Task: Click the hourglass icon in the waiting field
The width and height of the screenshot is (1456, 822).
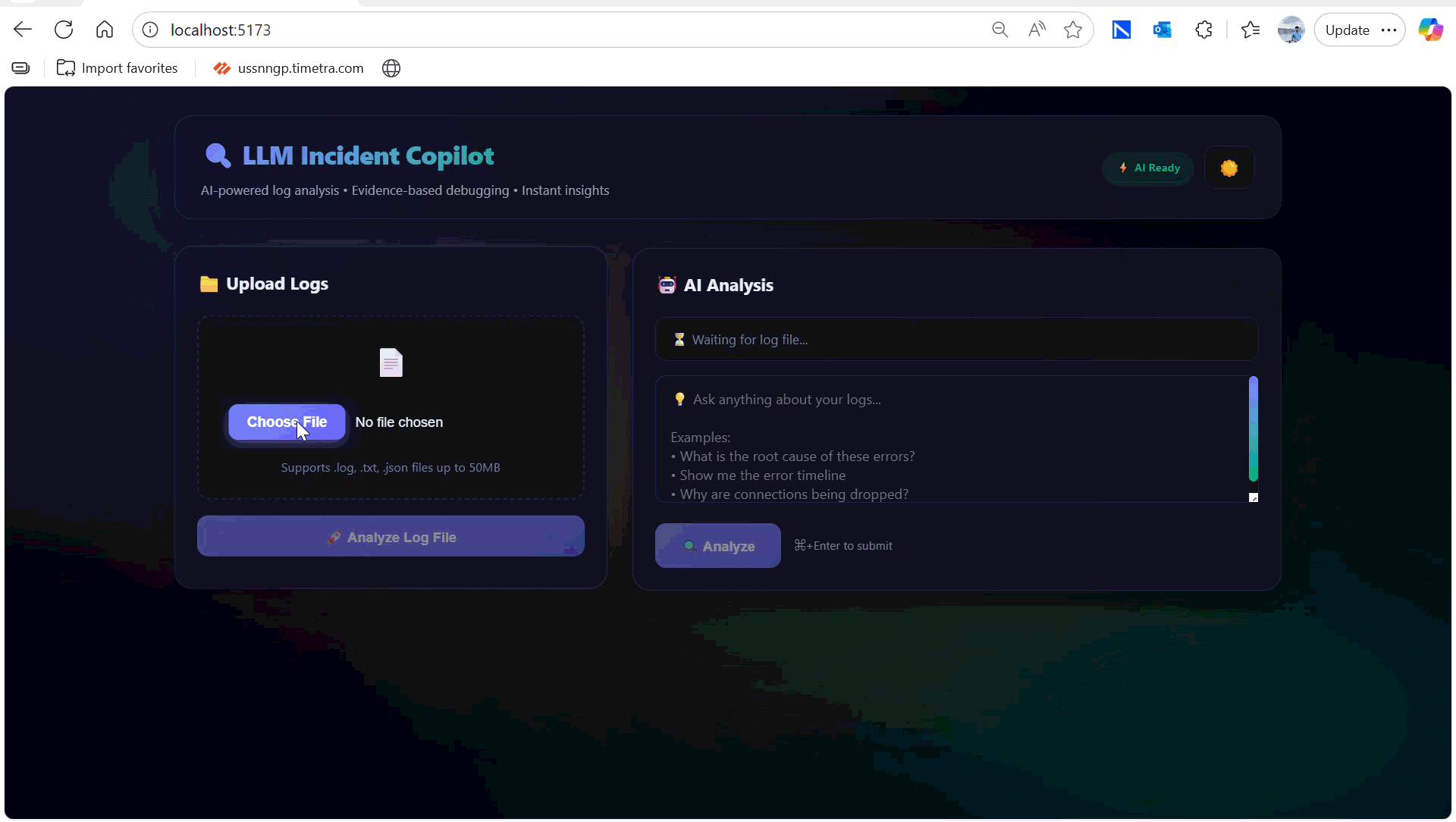Action: 679,339
